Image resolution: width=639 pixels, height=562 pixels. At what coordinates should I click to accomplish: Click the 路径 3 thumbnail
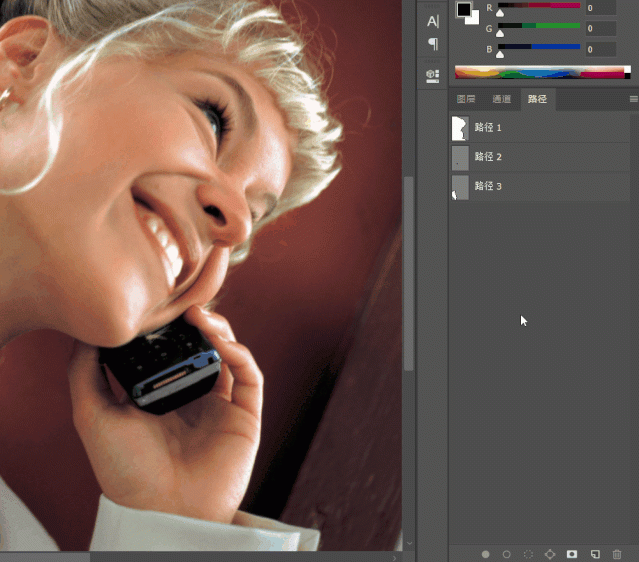[x=460, y=186]
